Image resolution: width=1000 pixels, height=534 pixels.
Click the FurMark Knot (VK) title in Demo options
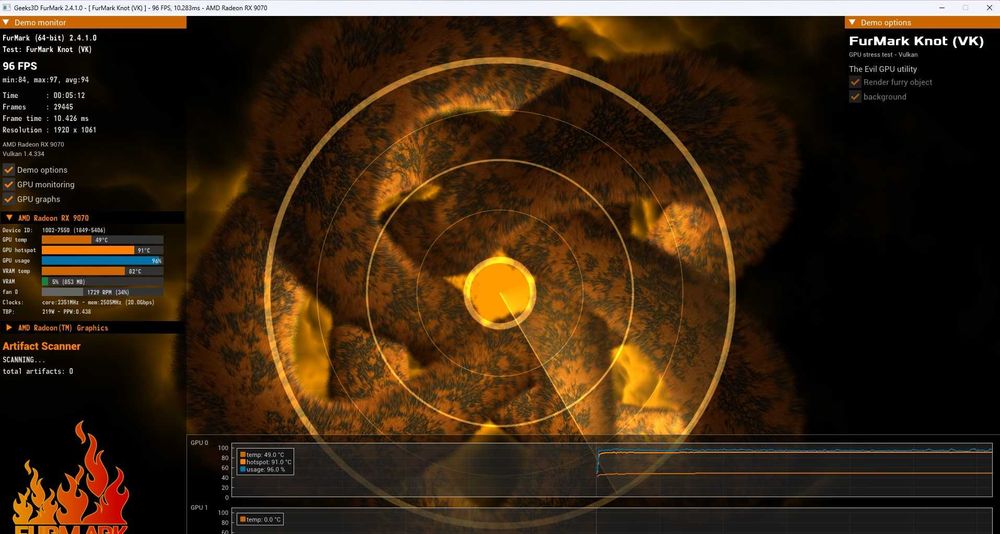tap(916, 41)
